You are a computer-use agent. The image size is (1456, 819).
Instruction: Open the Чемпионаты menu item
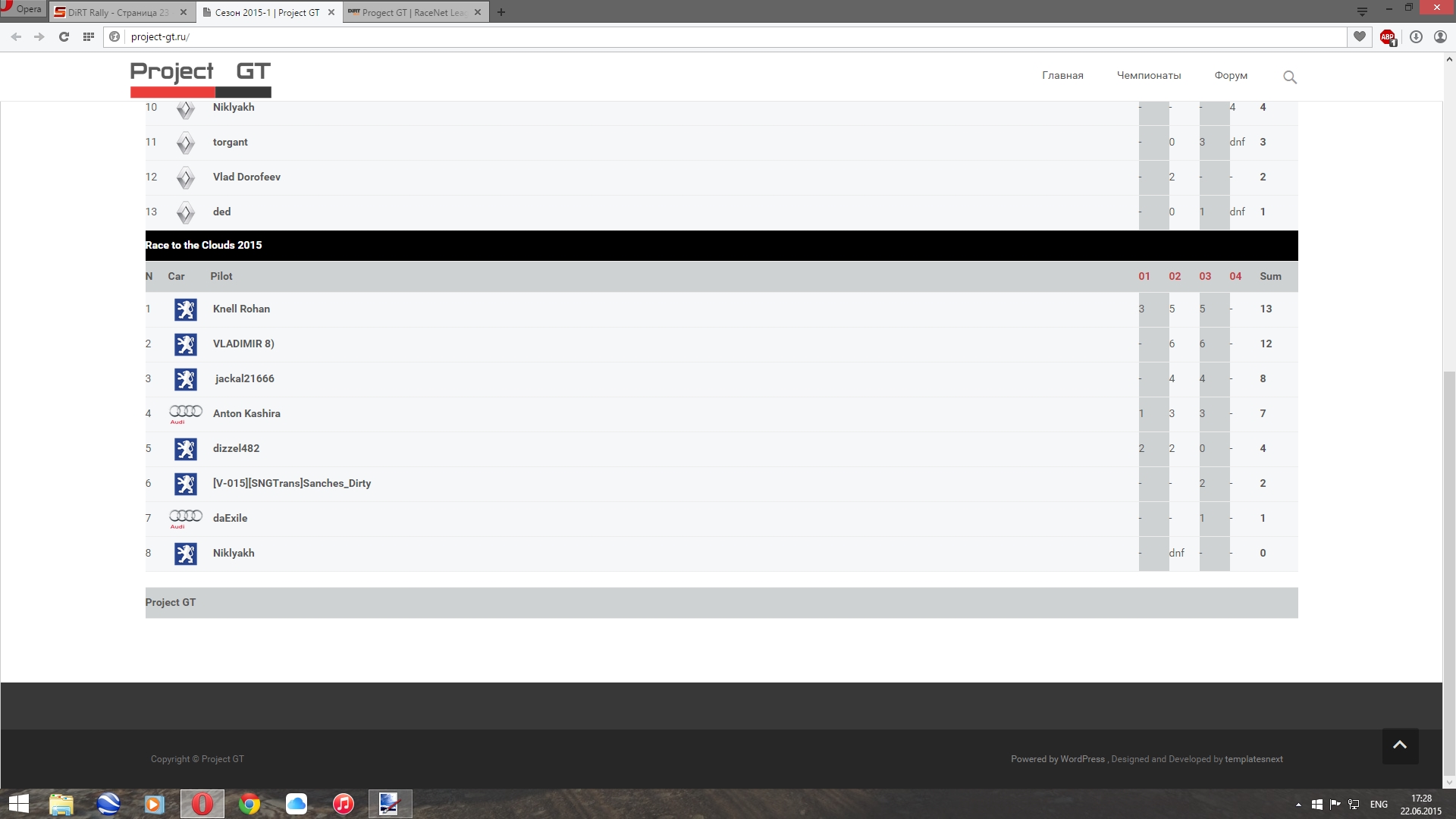[x=1148, y=76]
